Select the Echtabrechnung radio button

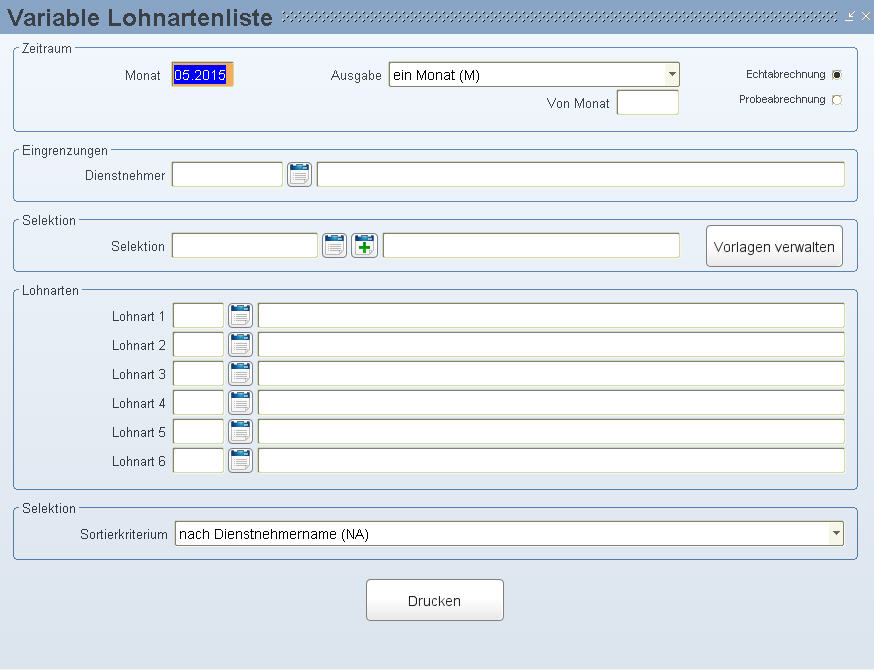click(837, 75)
